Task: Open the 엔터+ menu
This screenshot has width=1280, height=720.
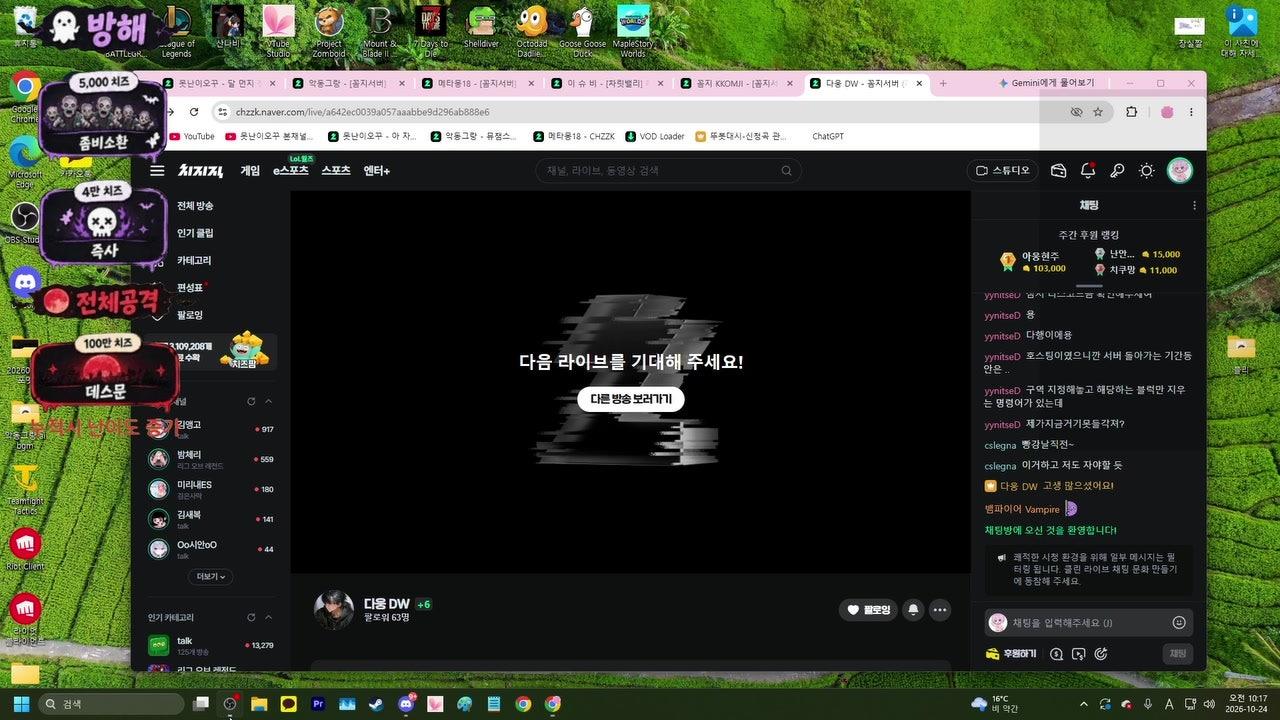Action: pos(377,171)
